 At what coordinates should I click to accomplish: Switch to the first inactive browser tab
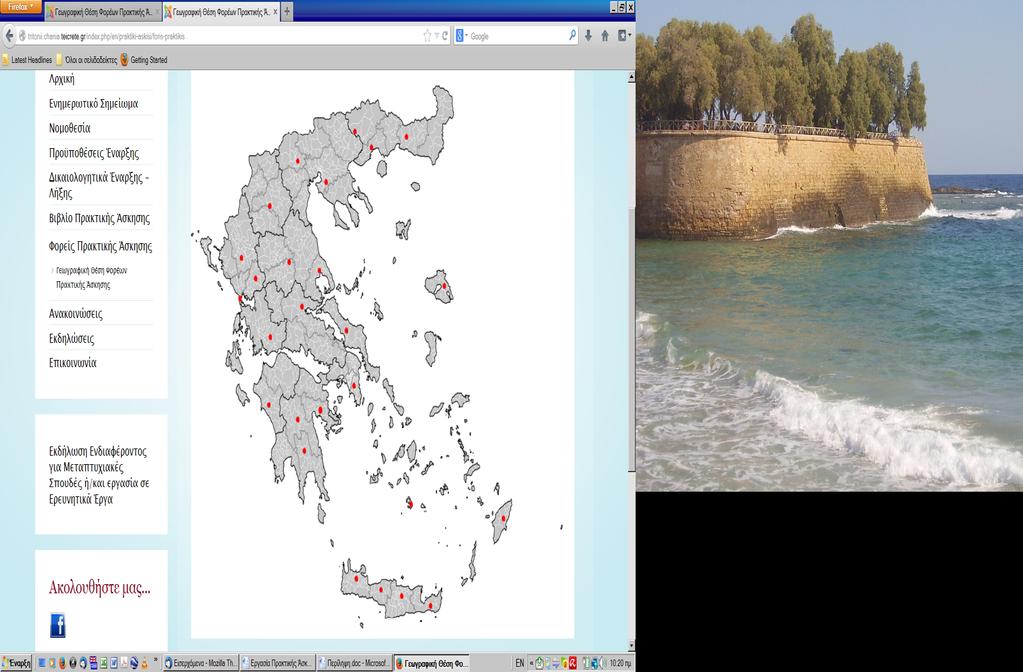pyautogui.click(x=102, y=12)
